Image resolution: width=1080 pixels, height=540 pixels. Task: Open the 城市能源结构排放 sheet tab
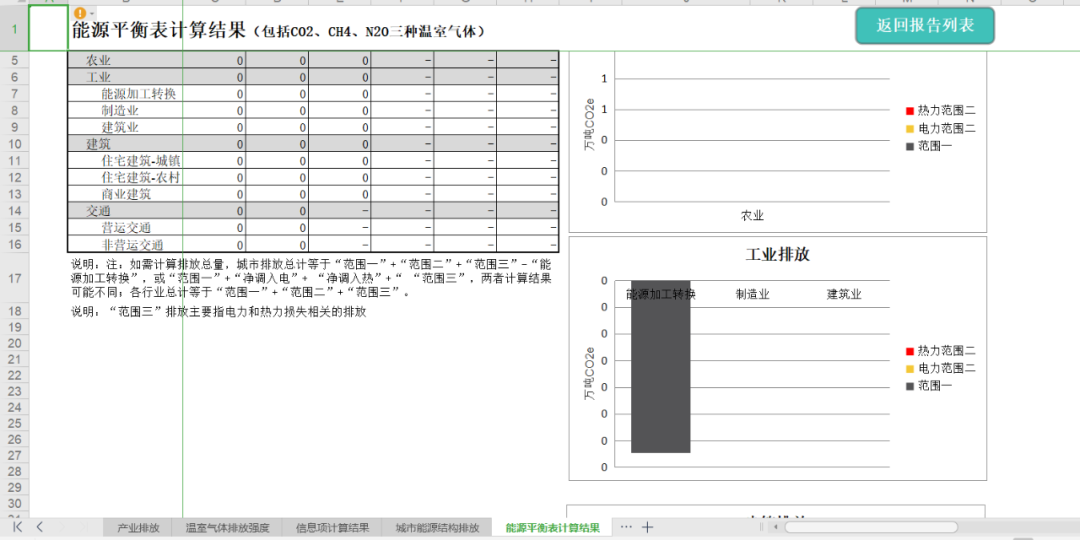[437, 528]
